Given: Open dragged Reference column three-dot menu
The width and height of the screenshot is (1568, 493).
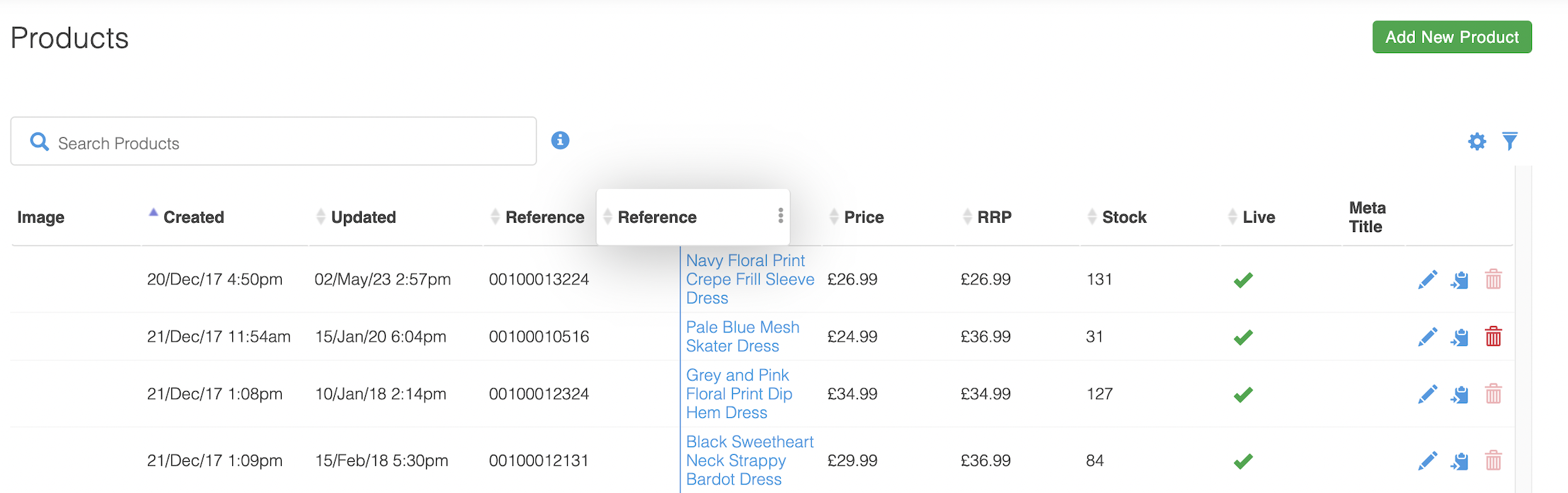Looking at the screenshot, I should tap(780, 216).
